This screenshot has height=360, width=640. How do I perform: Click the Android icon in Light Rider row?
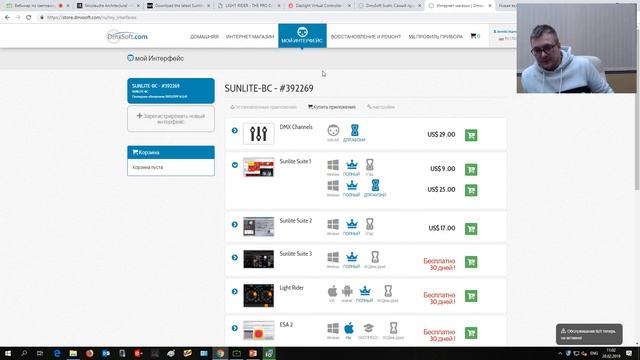pyautogui.click(x=347, y=291)
